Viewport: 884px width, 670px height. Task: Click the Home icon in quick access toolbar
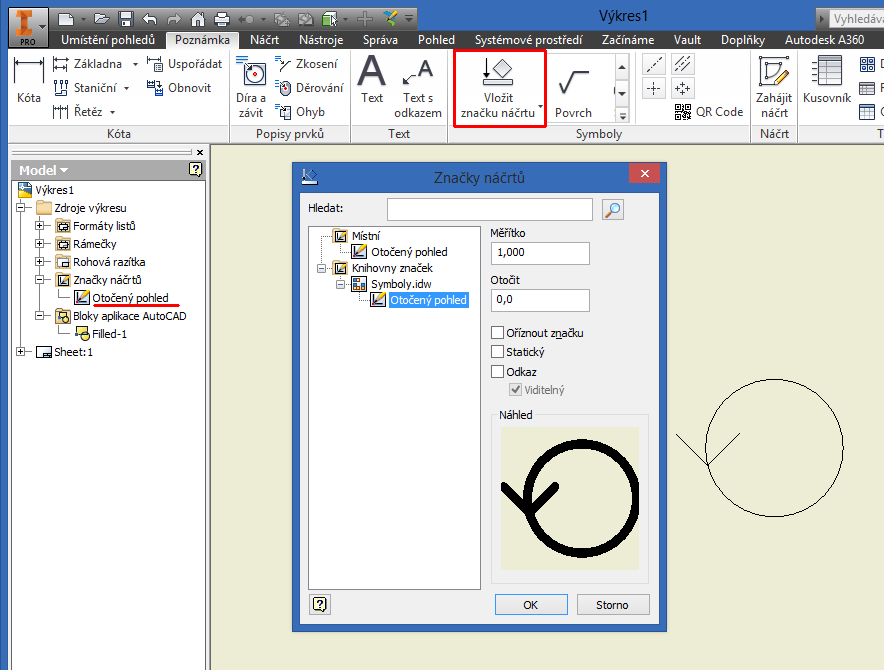(x=198, y=19)
